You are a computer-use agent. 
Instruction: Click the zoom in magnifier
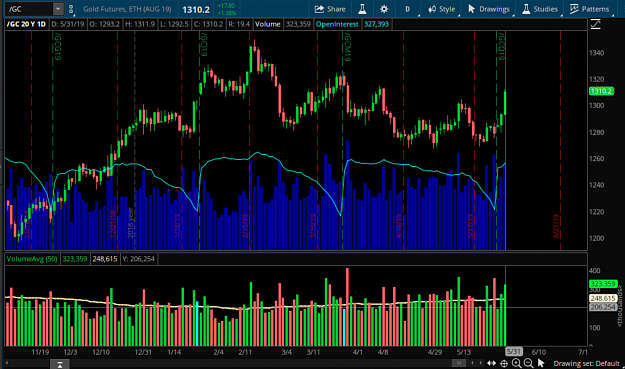[516, 363]
